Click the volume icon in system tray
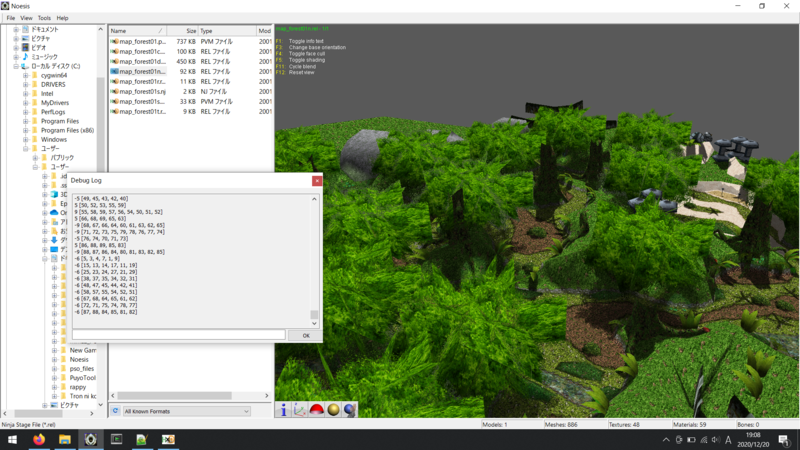Viewport: 800px width, 450px height. (x=715, y=440)
